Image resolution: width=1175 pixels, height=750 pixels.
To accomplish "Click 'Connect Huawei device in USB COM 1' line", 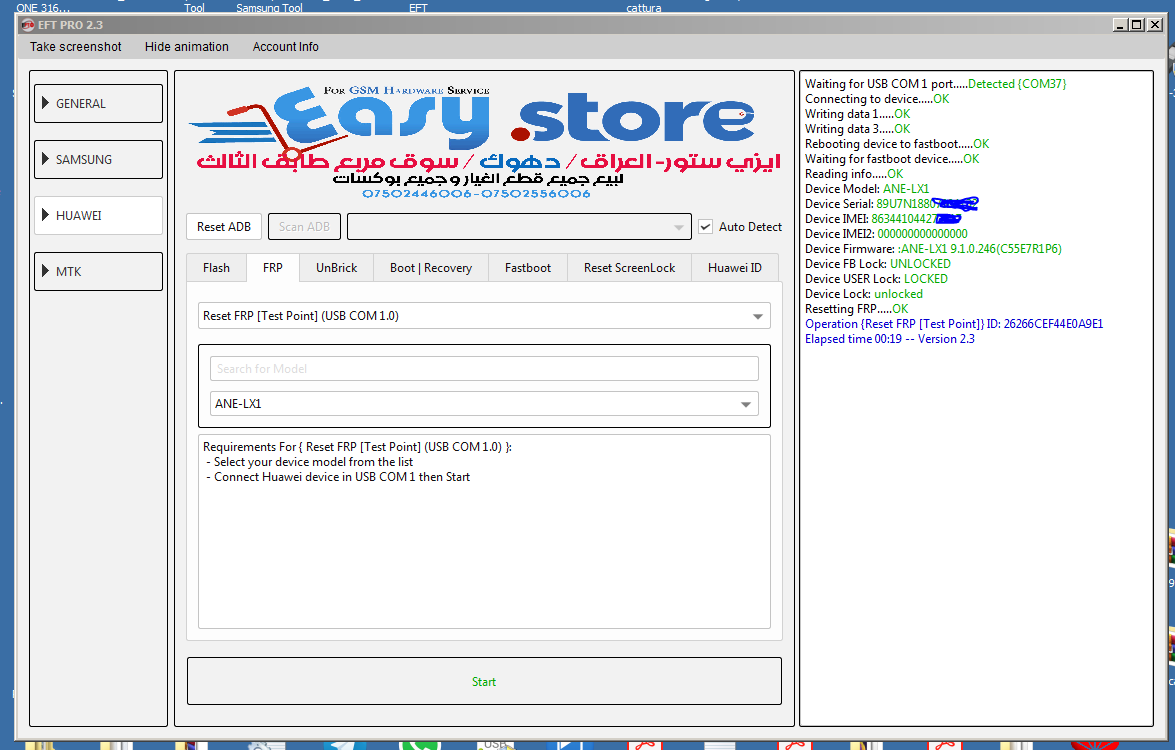I will [x=338, y=477].
